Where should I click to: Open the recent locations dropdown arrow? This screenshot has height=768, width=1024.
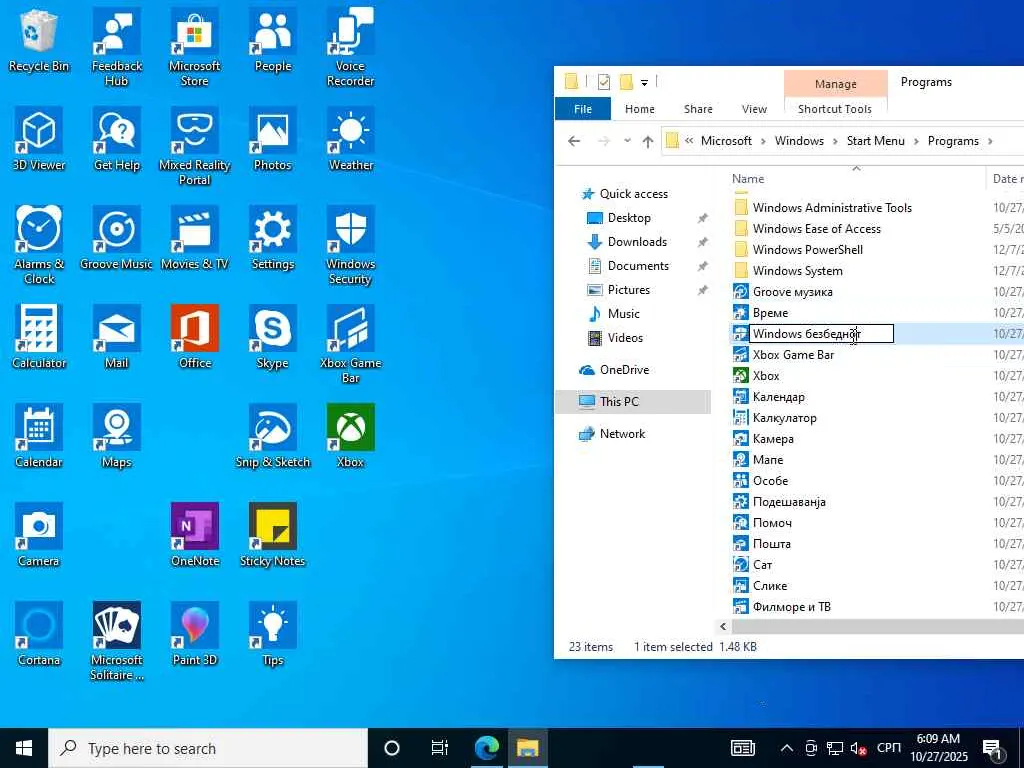627,141
